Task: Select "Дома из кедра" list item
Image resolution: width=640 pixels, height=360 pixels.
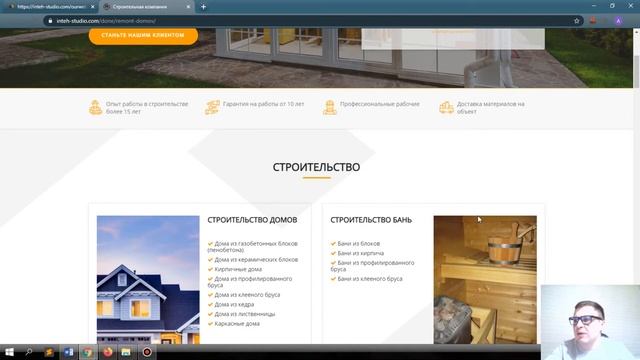Action: pyautogui.click(x=231, y=304)
